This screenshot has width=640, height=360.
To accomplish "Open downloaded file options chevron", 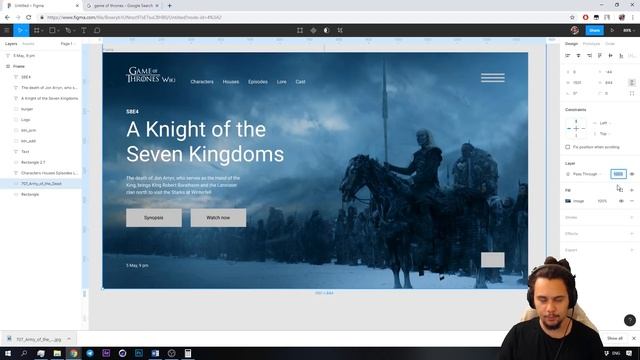I will click(69, 339).
